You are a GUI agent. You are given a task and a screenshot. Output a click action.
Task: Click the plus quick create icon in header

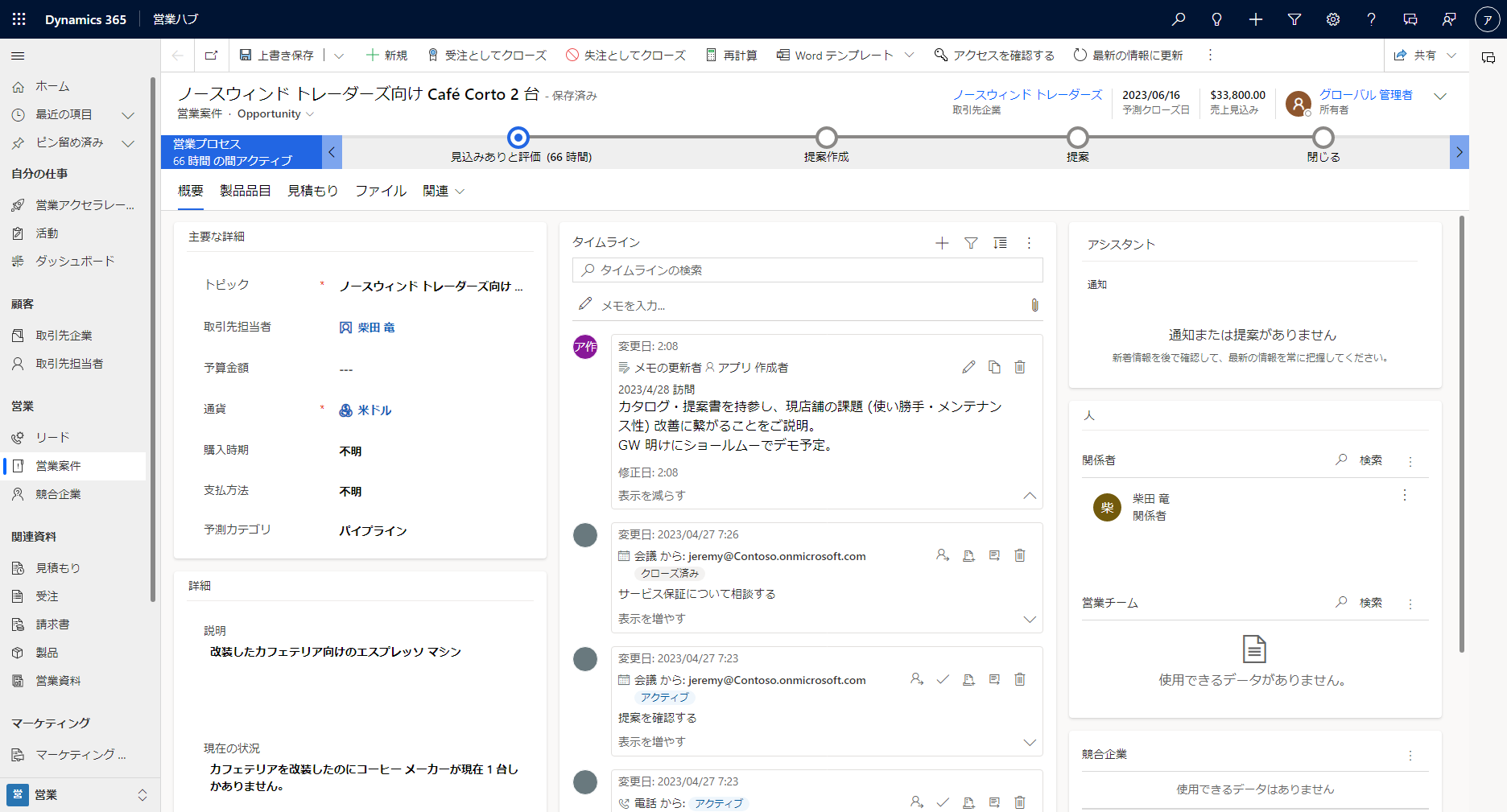(1256, 19)
